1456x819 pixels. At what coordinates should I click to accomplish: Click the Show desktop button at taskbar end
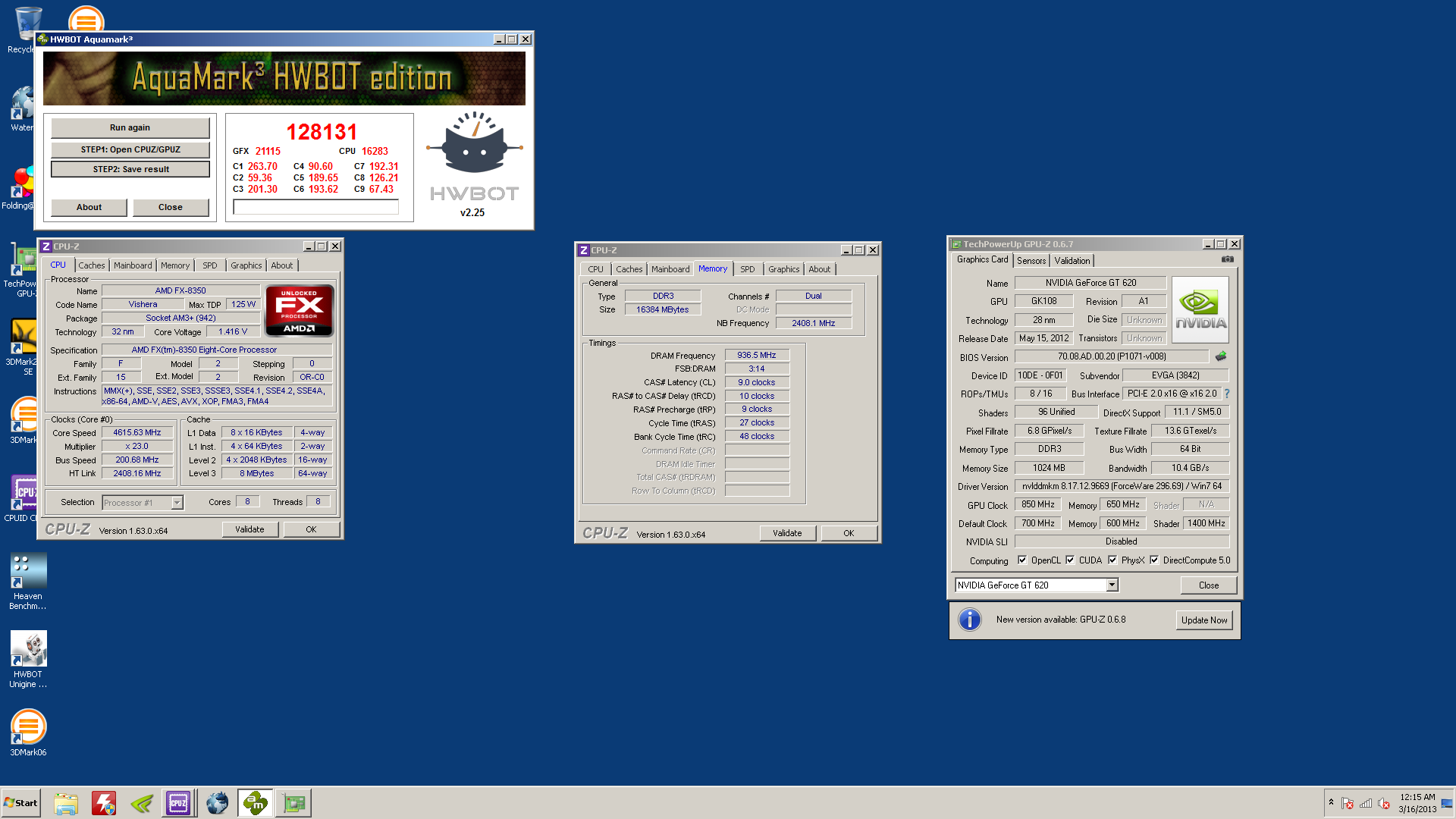coord(1448,803)
